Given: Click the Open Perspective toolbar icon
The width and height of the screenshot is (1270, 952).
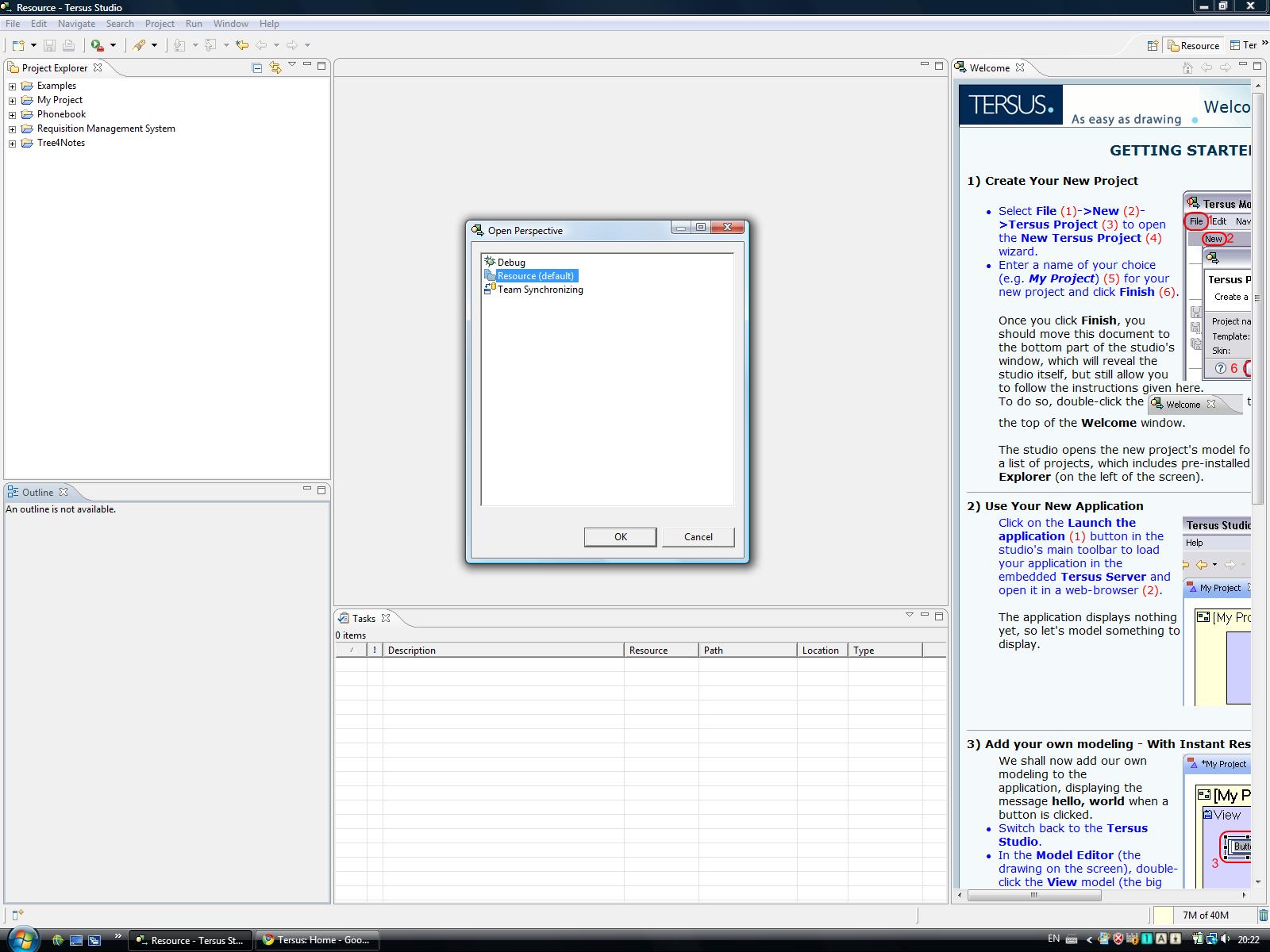Looking at the screenshot, I should (x=1153, y=46).
